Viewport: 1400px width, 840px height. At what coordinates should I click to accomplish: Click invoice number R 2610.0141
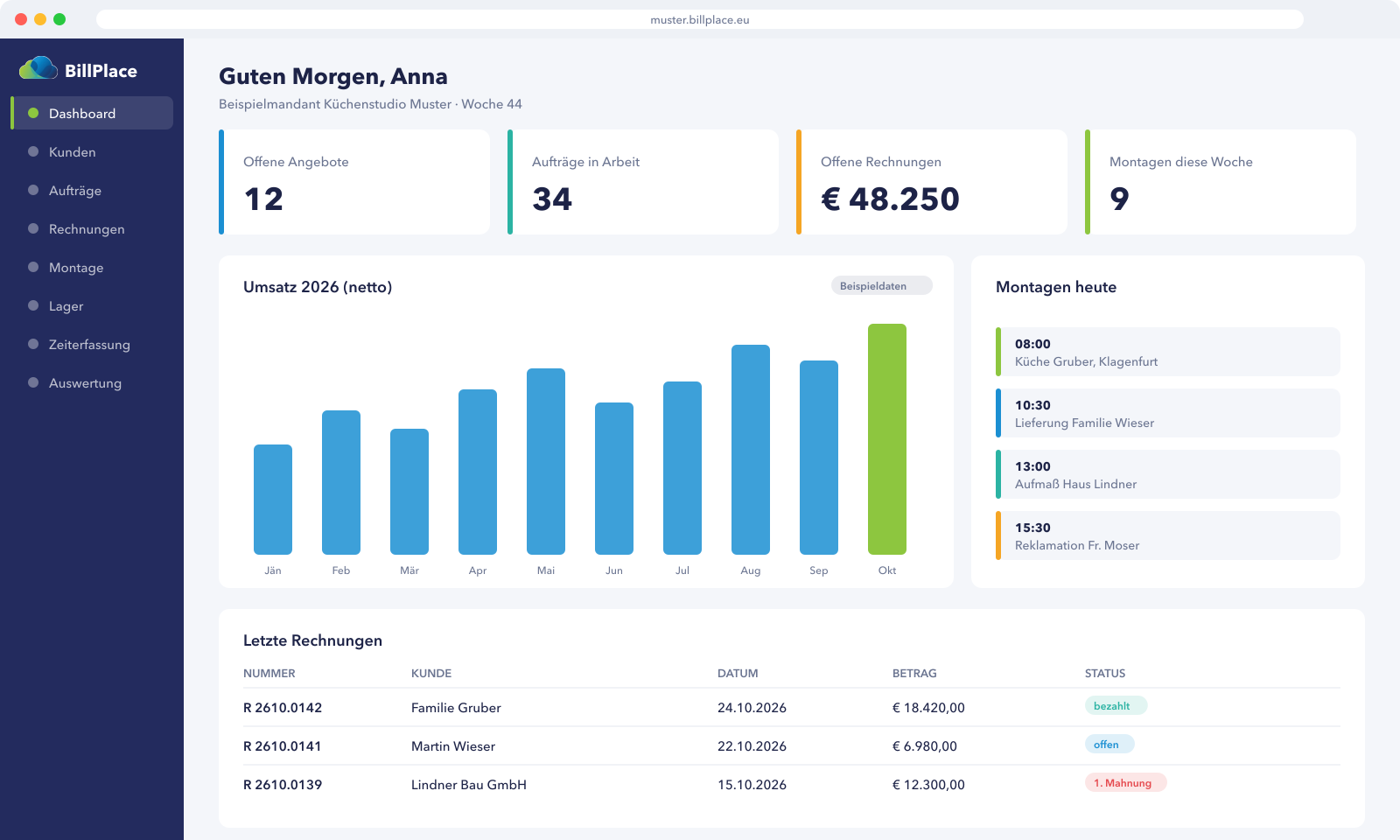[x=283, y=746]
